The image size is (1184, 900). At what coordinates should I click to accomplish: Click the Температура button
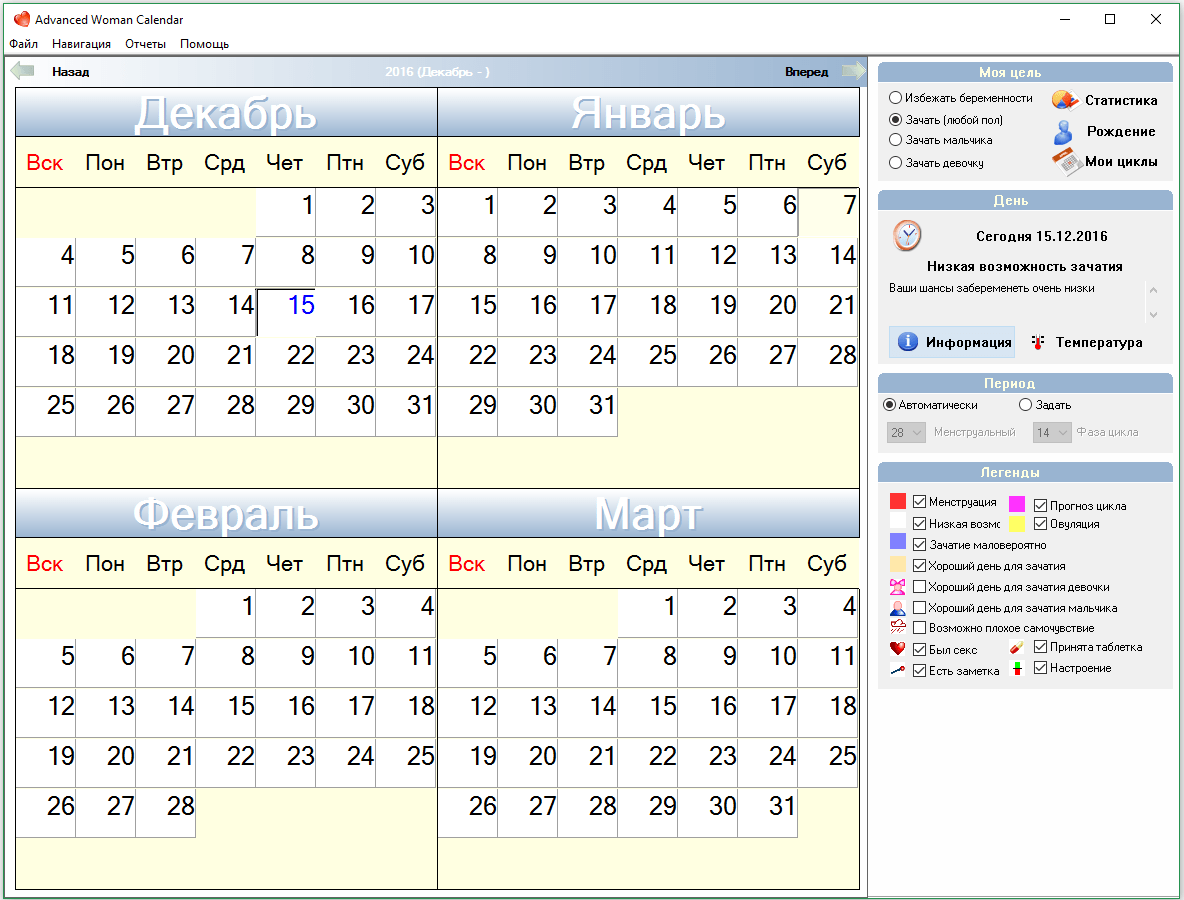point(1087,342)
